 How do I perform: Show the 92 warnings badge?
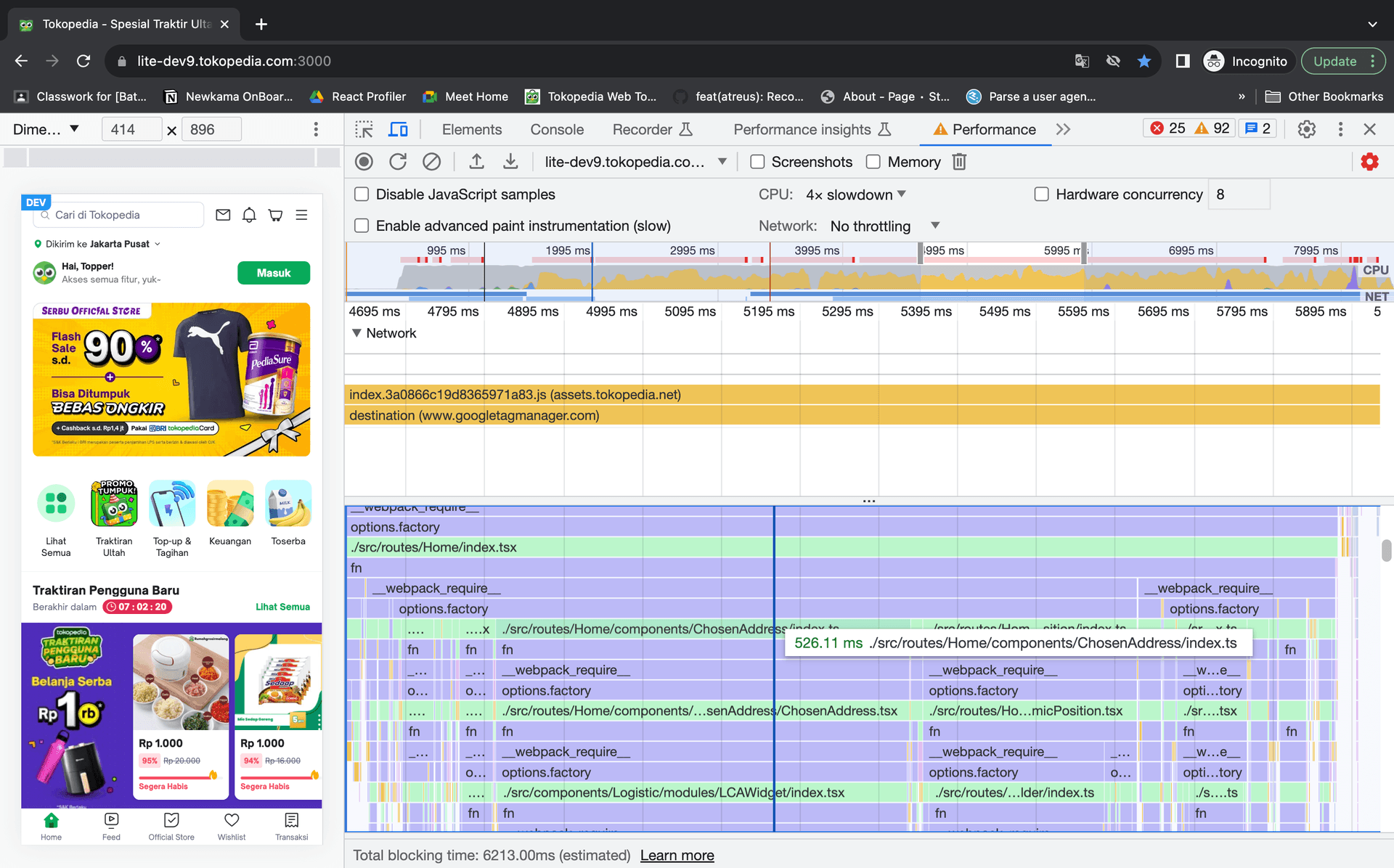click(x=1212, y=128)
